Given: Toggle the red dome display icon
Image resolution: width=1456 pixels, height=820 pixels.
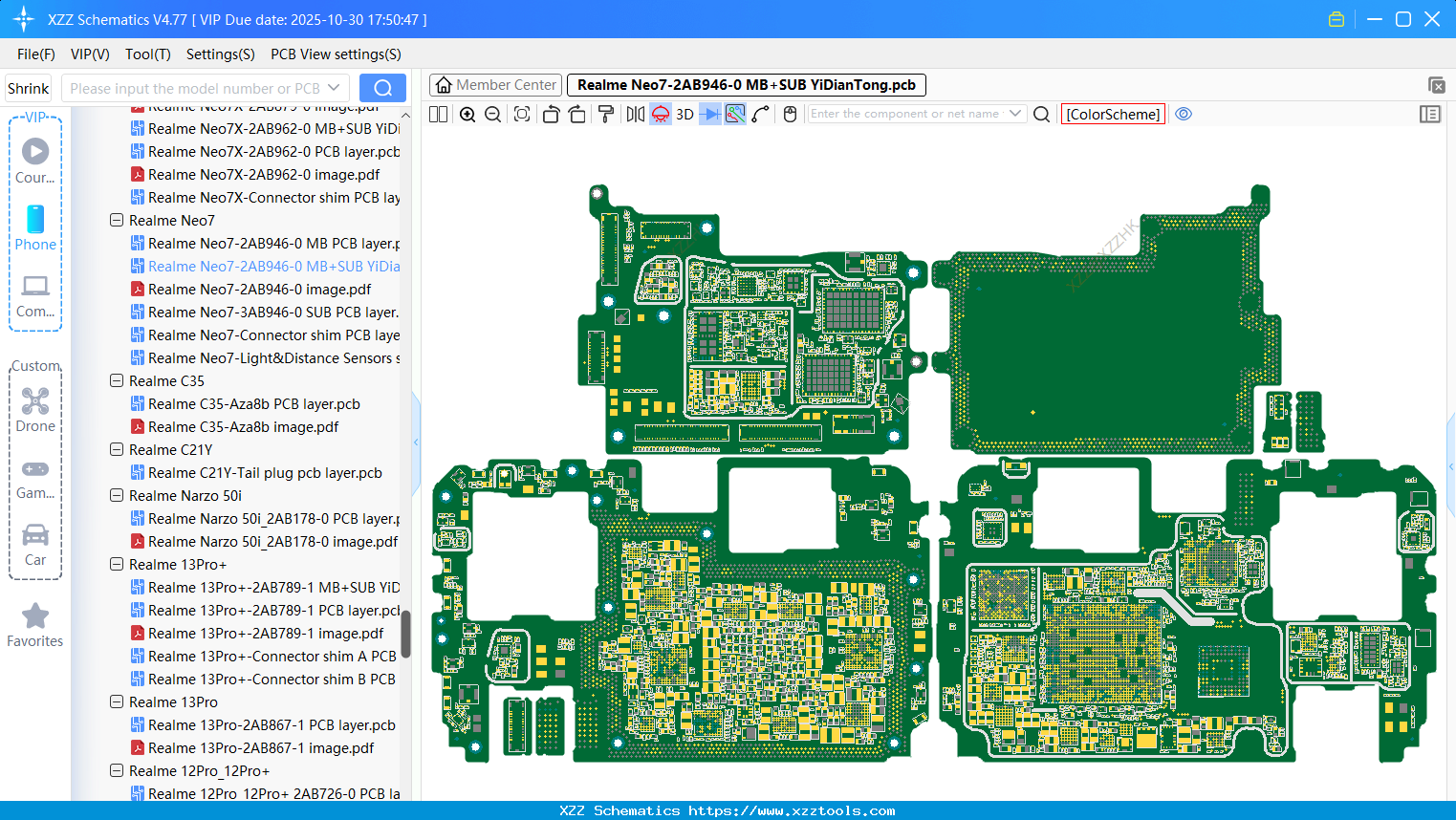Looking at the screenshot, I should [661, 114].
